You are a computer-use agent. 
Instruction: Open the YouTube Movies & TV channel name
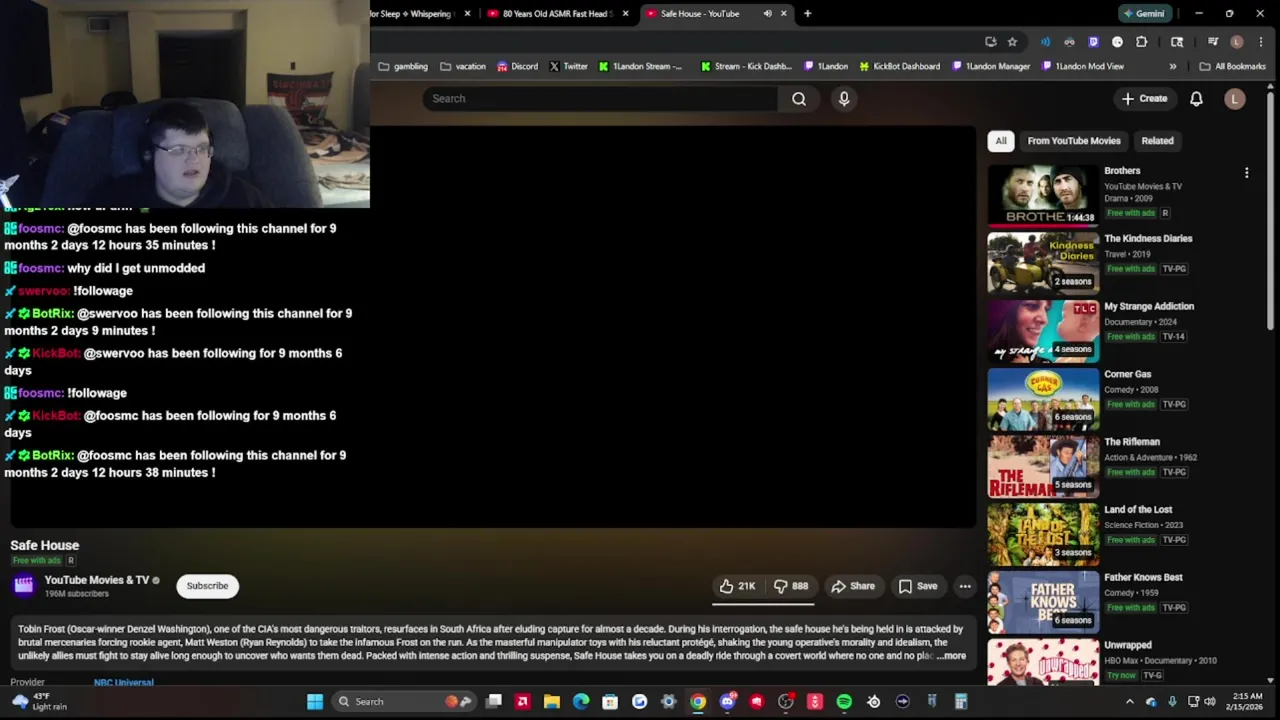point(96,580)
